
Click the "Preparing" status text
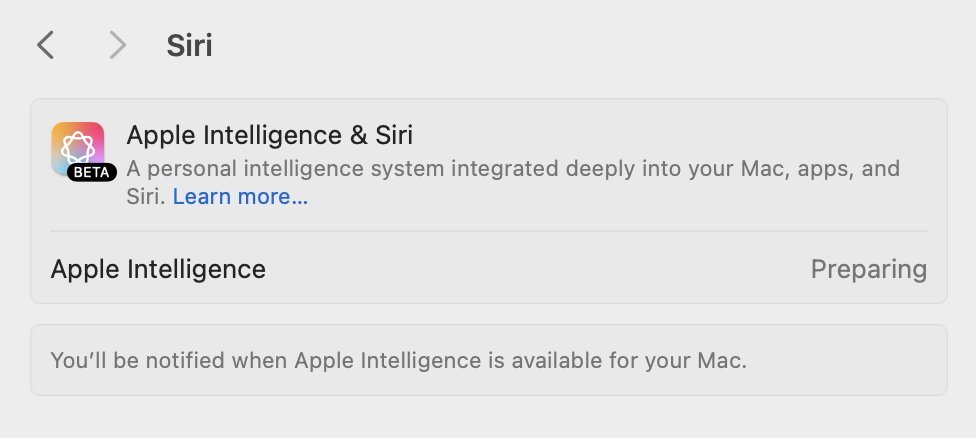coord(868,269)
